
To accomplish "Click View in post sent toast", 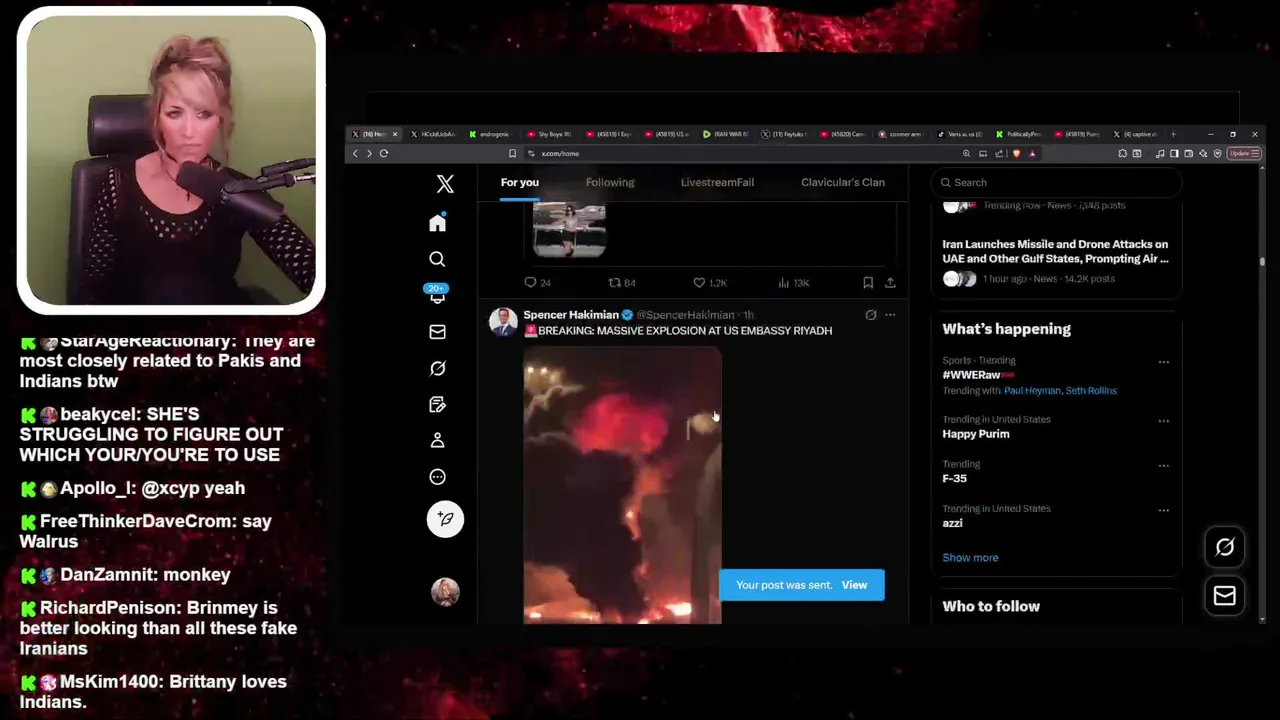I will (854, 585).
